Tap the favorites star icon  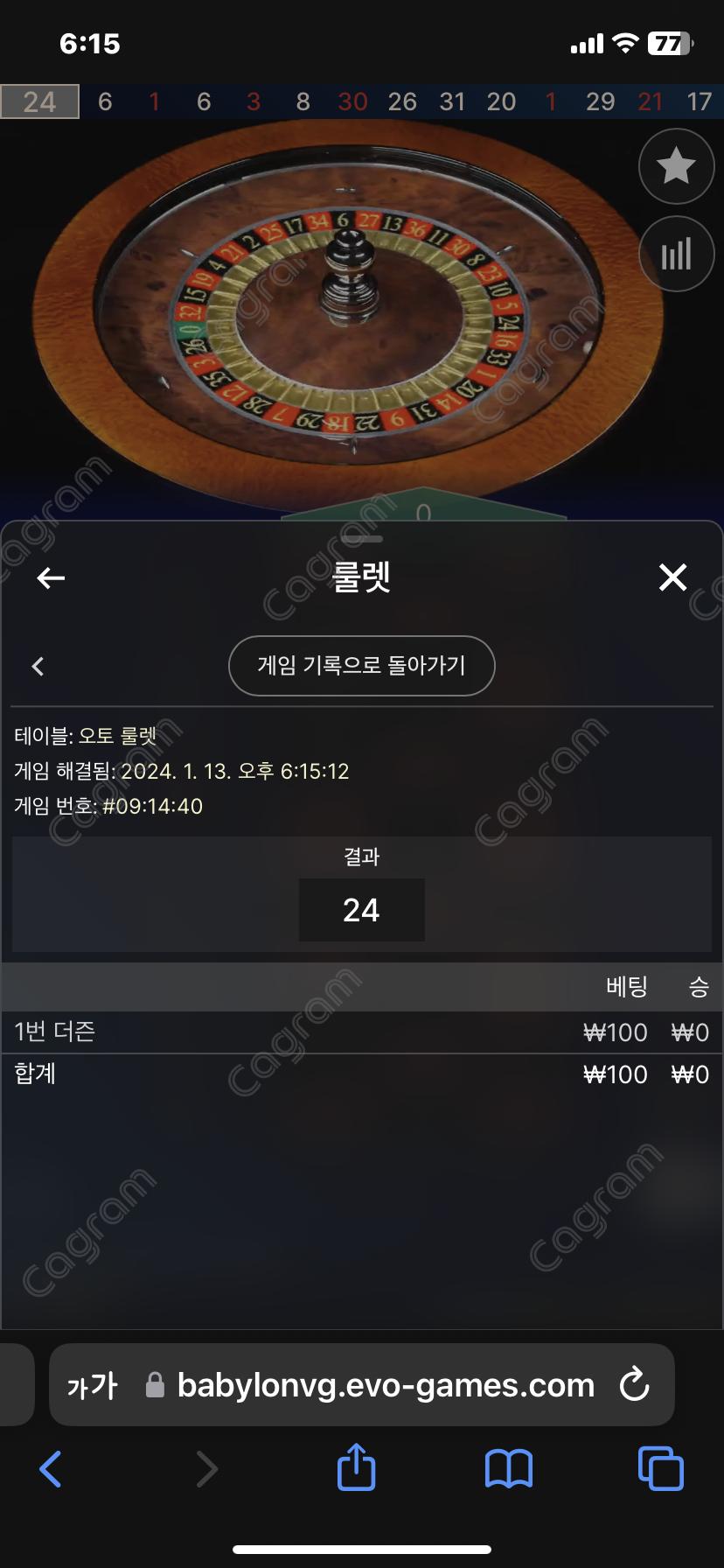[676, 166]
